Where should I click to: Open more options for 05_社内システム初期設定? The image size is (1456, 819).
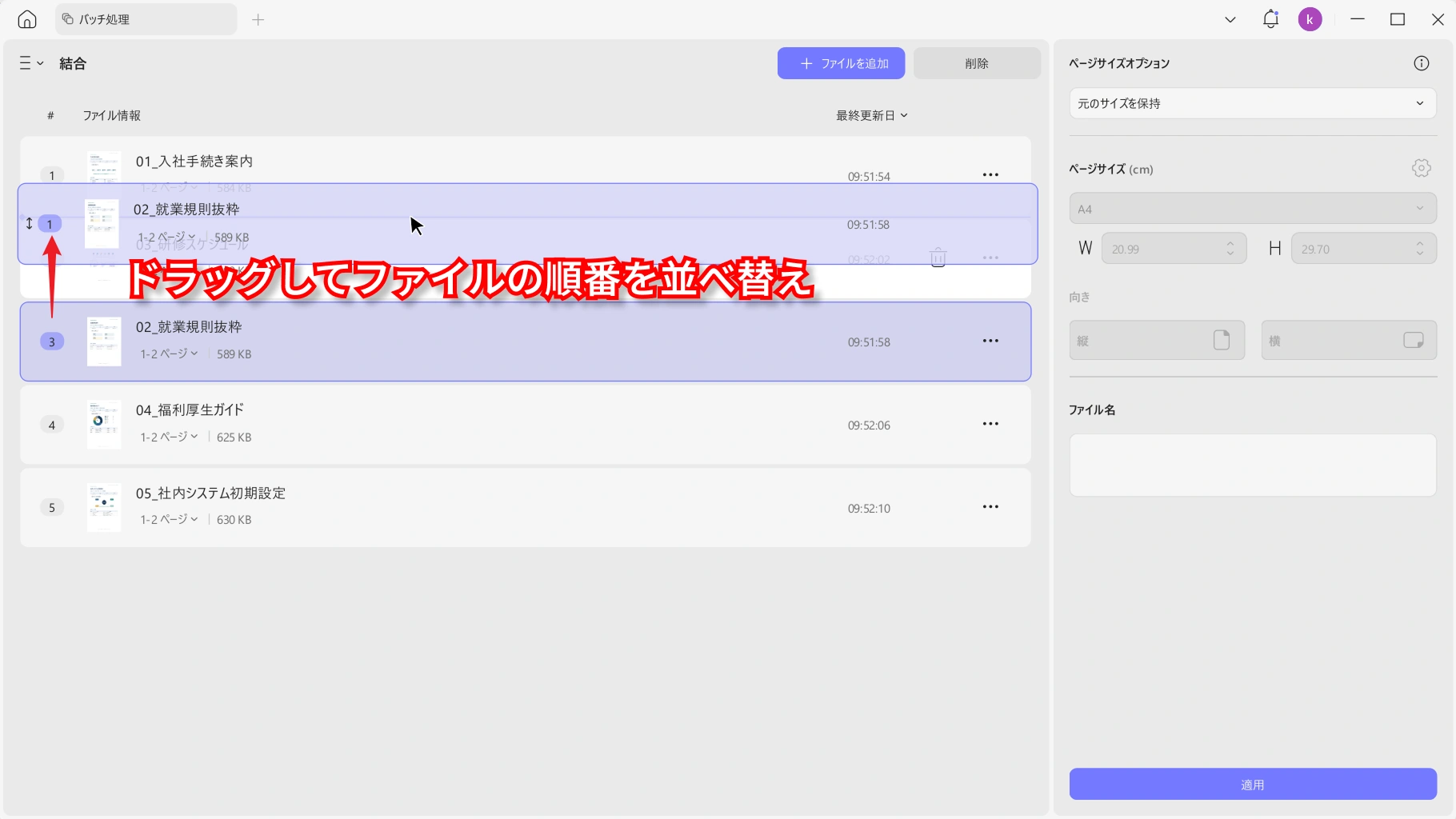[990, 507]
